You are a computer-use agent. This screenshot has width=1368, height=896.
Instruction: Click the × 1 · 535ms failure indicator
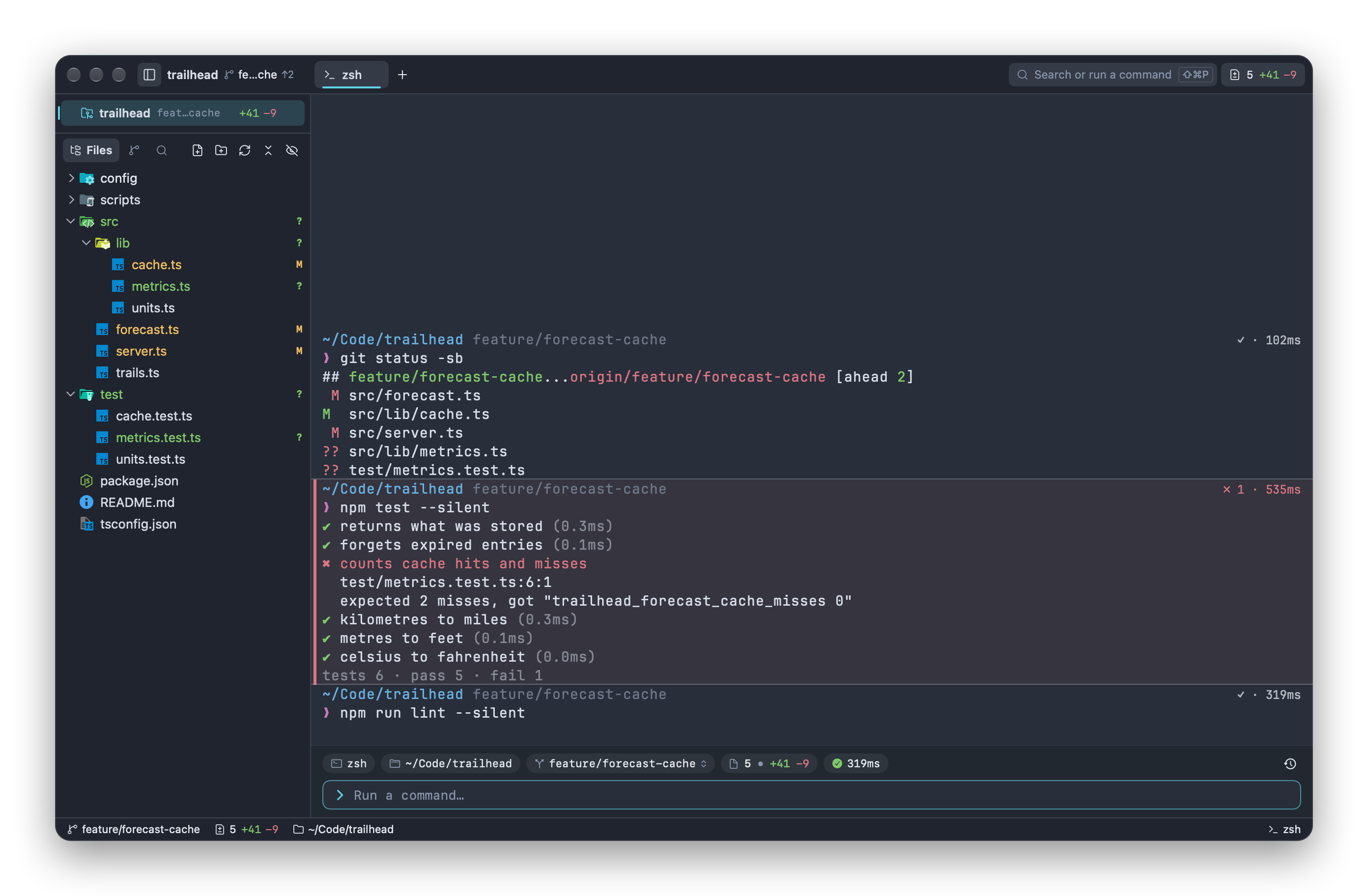(x=1261, y=490)
